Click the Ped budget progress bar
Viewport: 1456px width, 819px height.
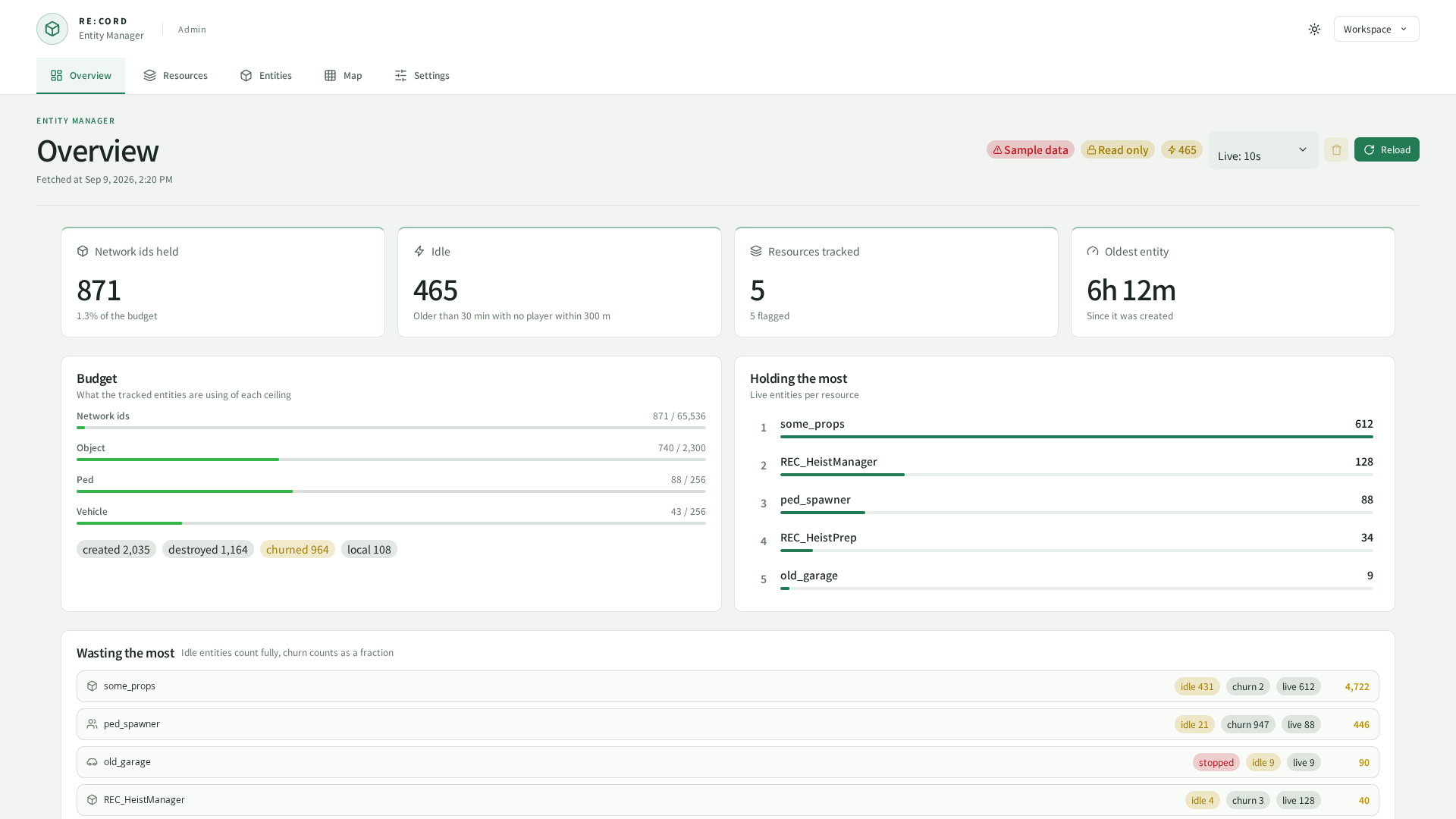(391, 491)
